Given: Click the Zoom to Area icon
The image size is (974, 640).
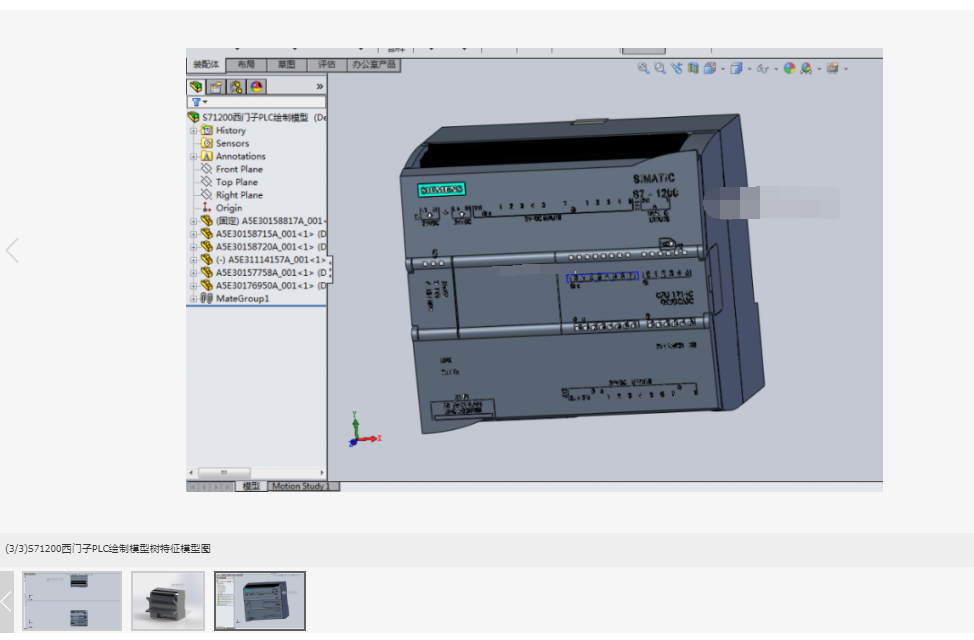Looking at the screenshot, I should point(660,68).
